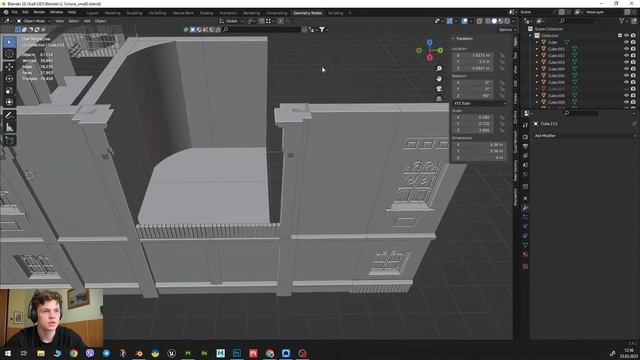This screenshot has height=360, width=640.
Task: Click the red X axis gizmo handle
Action: (429, 58)
